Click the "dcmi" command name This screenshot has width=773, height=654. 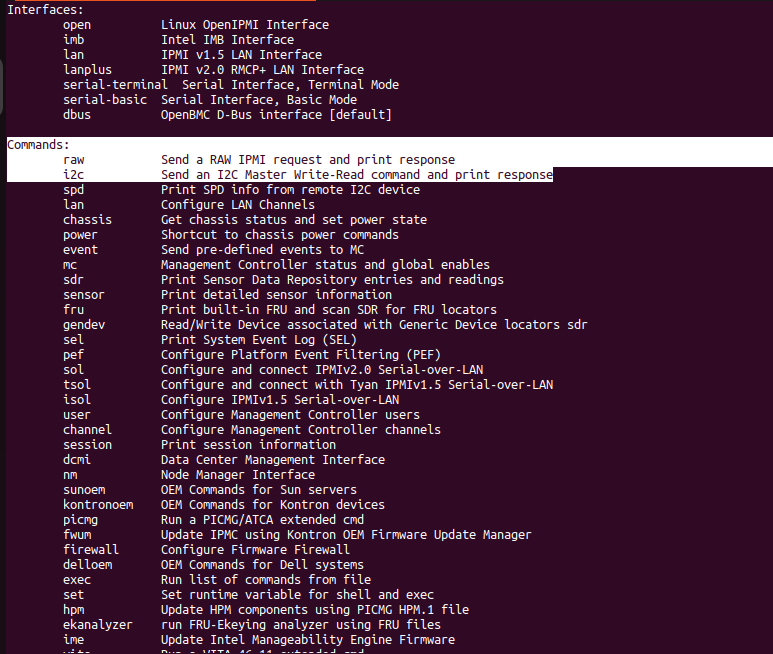click(x=76, y=460)
